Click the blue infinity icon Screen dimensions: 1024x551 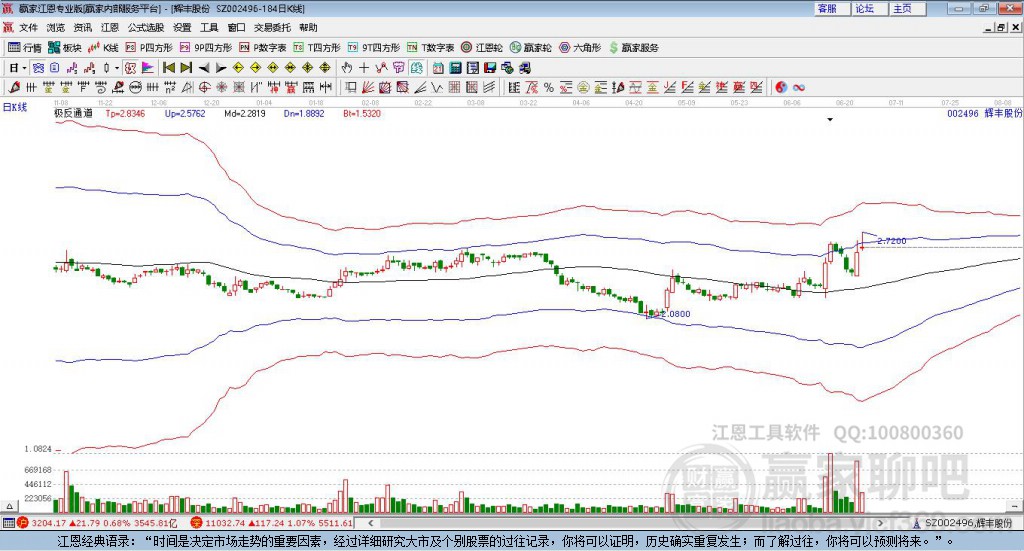pos(798,87)
